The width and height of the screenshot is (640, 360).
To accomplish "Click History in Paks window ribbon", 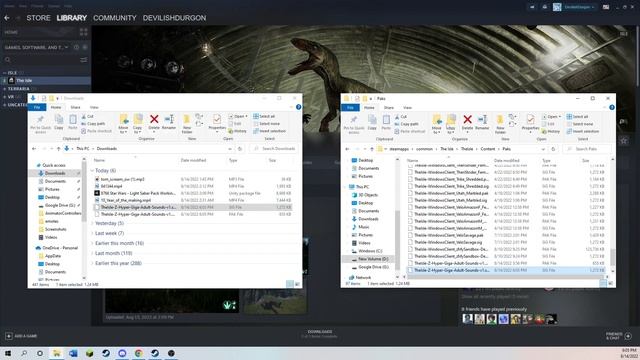I will pyautogui.click(x=551, y=131).
